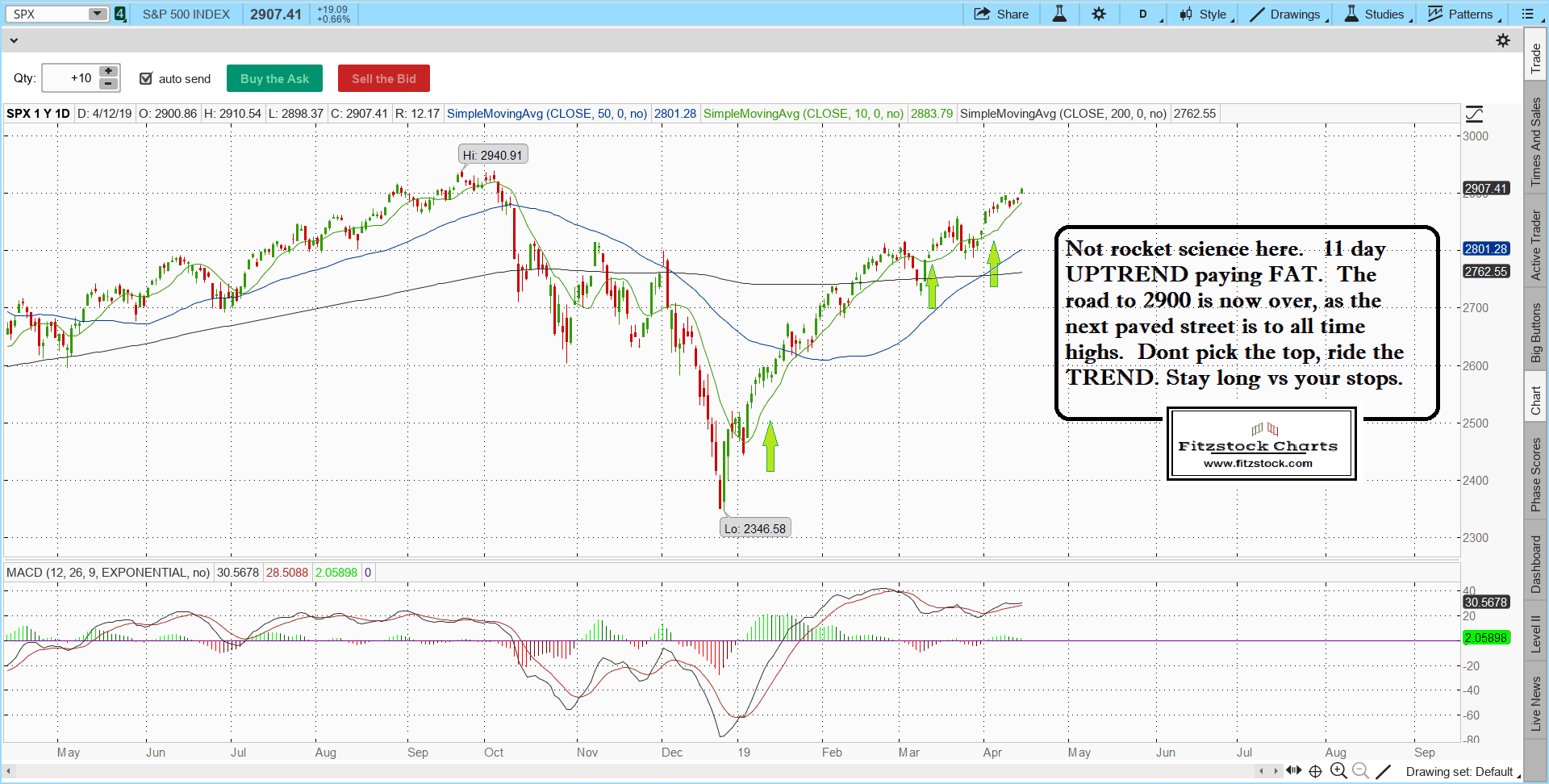Switch to the Active Trader side tab
The image size is (1549, 784).
1535,245
